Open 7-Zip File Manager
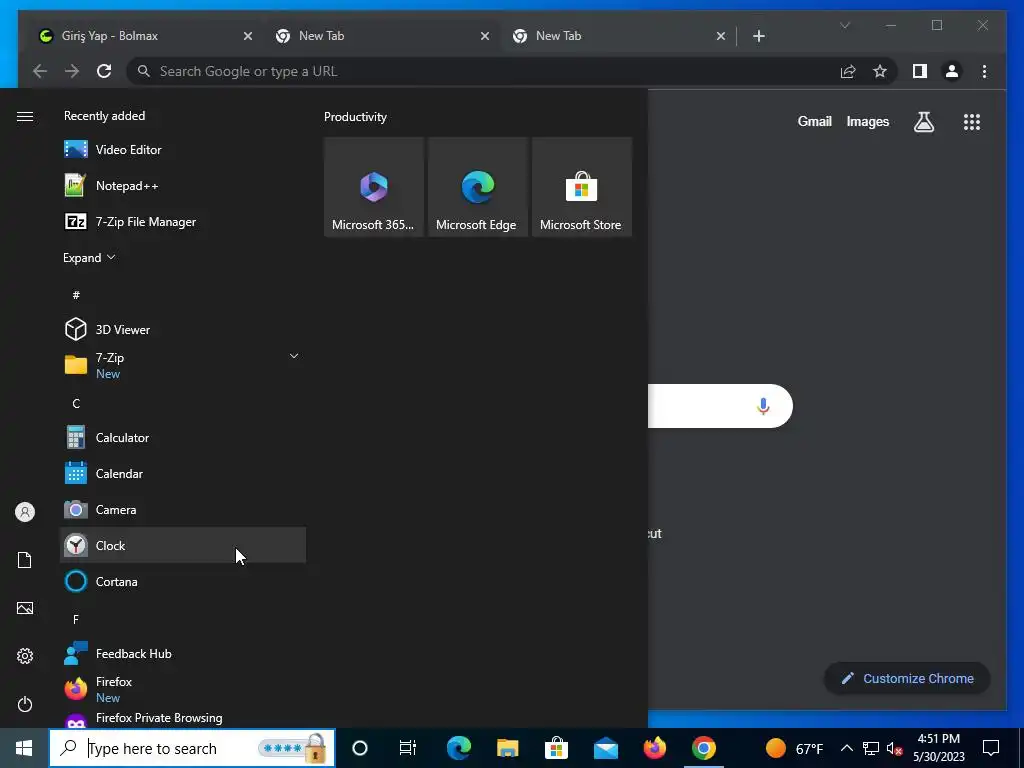The image size is (1024, 768). [183, 221]
